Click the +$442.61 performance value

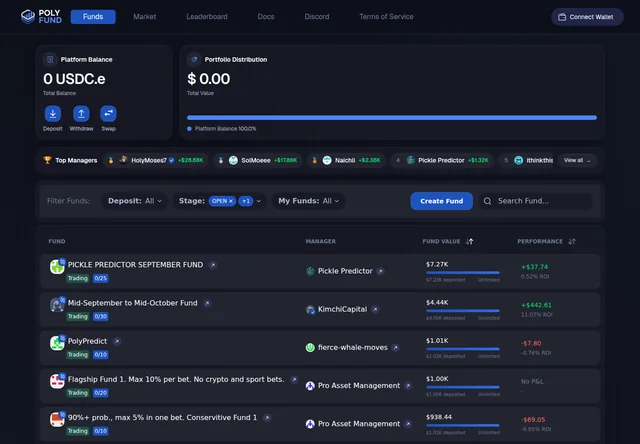[536, 305]
